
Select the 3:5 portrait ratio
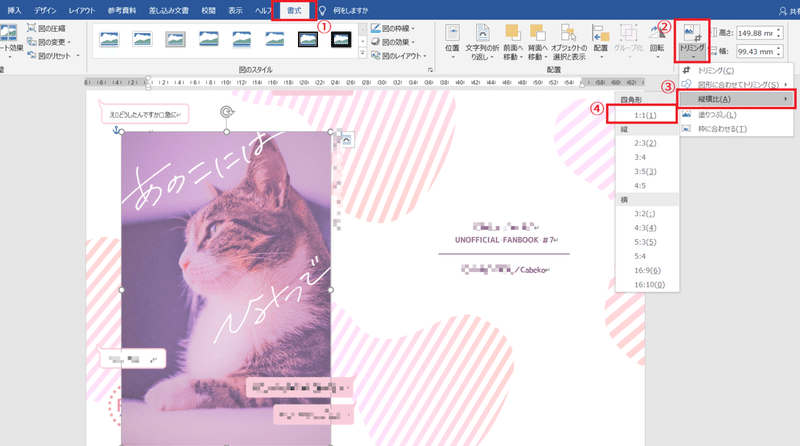tap(646, 171)
